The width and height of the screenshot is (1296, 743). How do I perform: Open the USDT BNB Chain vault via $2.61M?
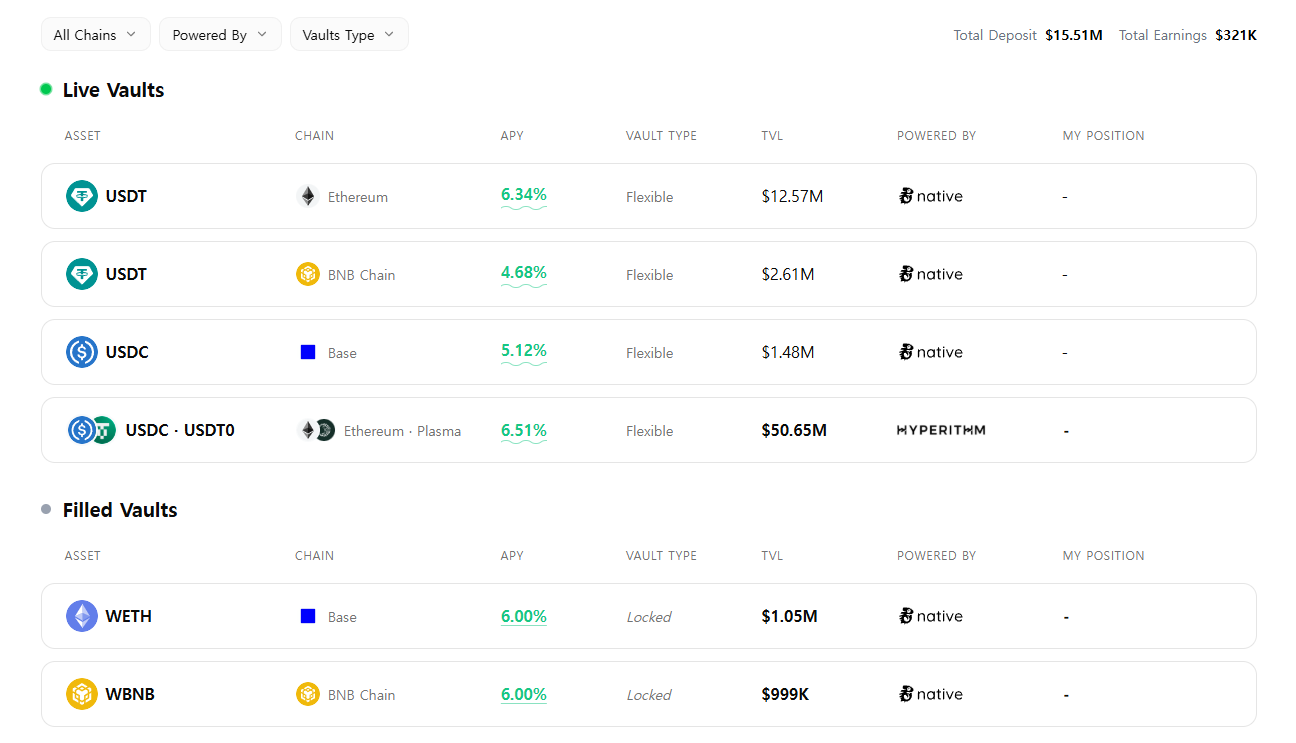pos(788,274)
